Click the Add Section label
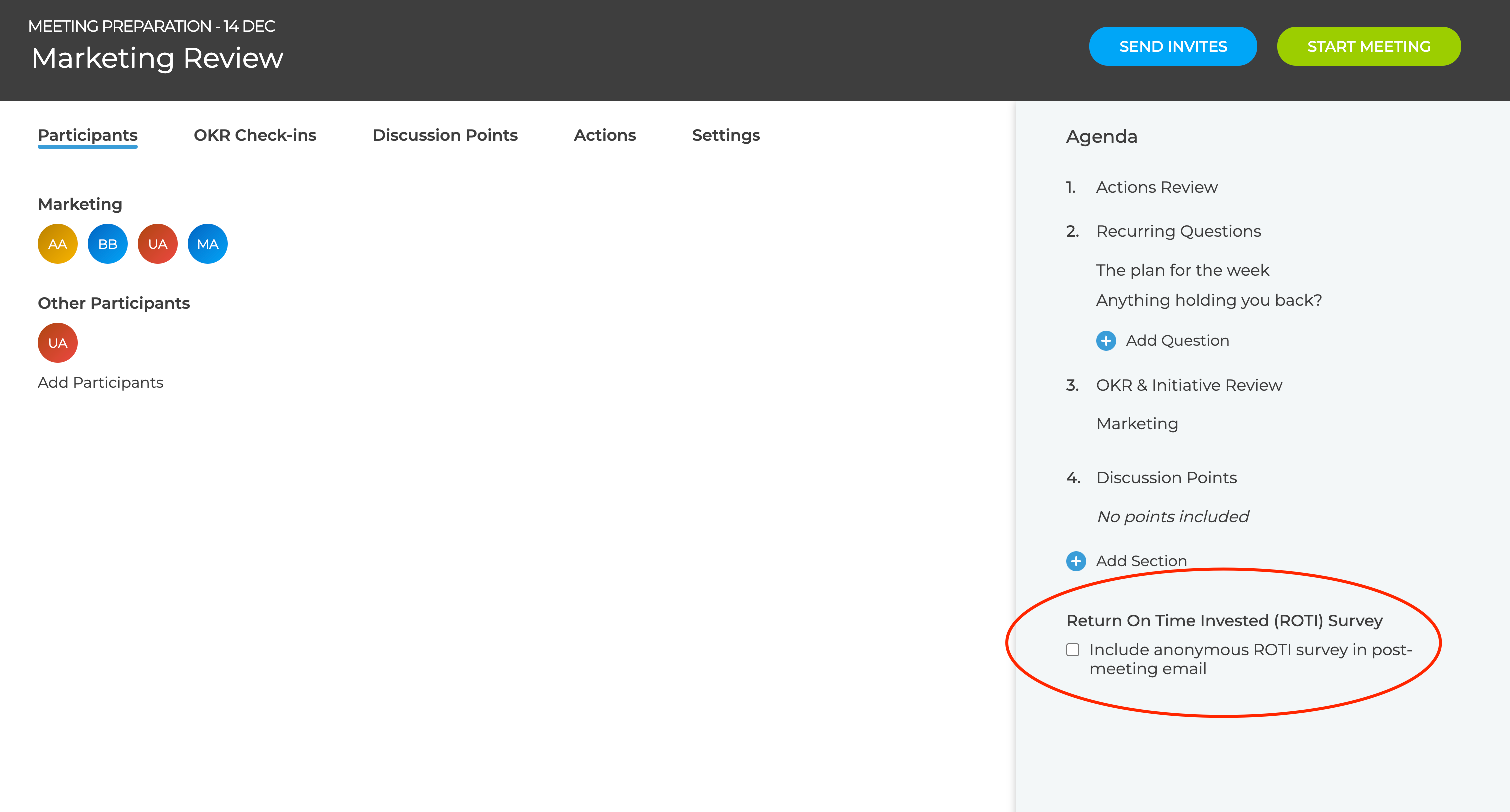Image resolution: width=1510 pixels, height=812 pixels. click(1141, 561)
